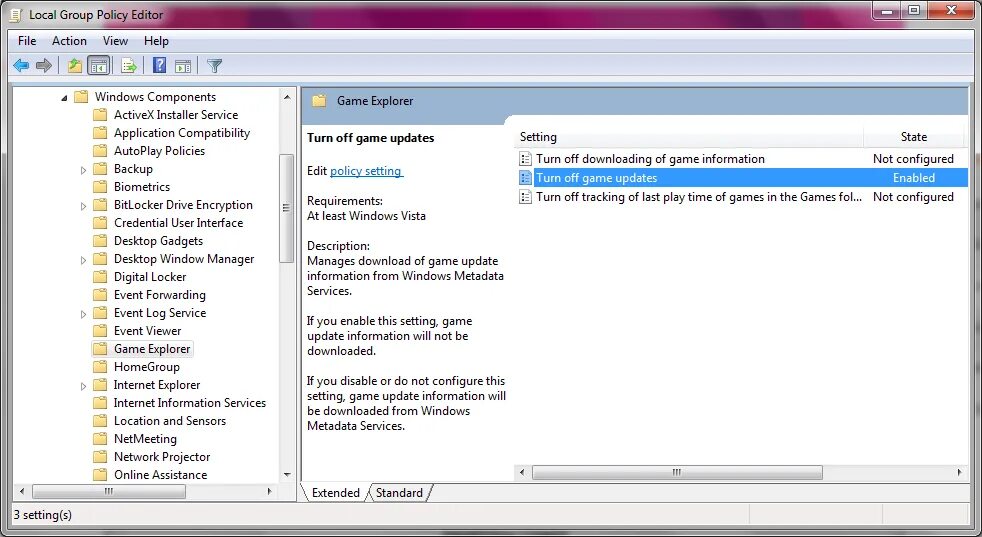Screen dimensions: 982x537
Task: Click the settings list scroll right arrow
Action: [959, 473]
